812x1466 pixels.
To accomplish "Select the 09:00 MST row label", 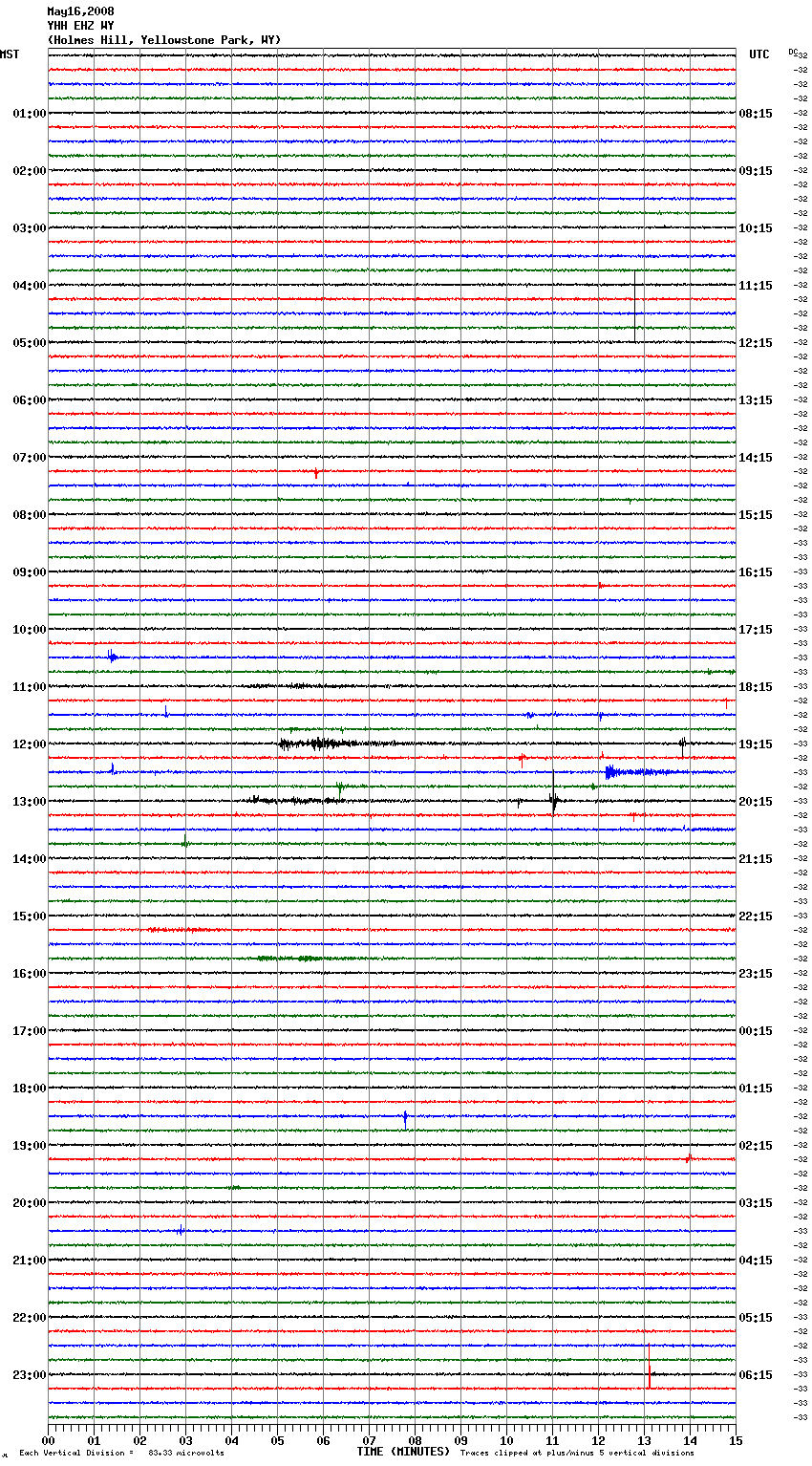I will pyautogui.click(x=30, y=572).
